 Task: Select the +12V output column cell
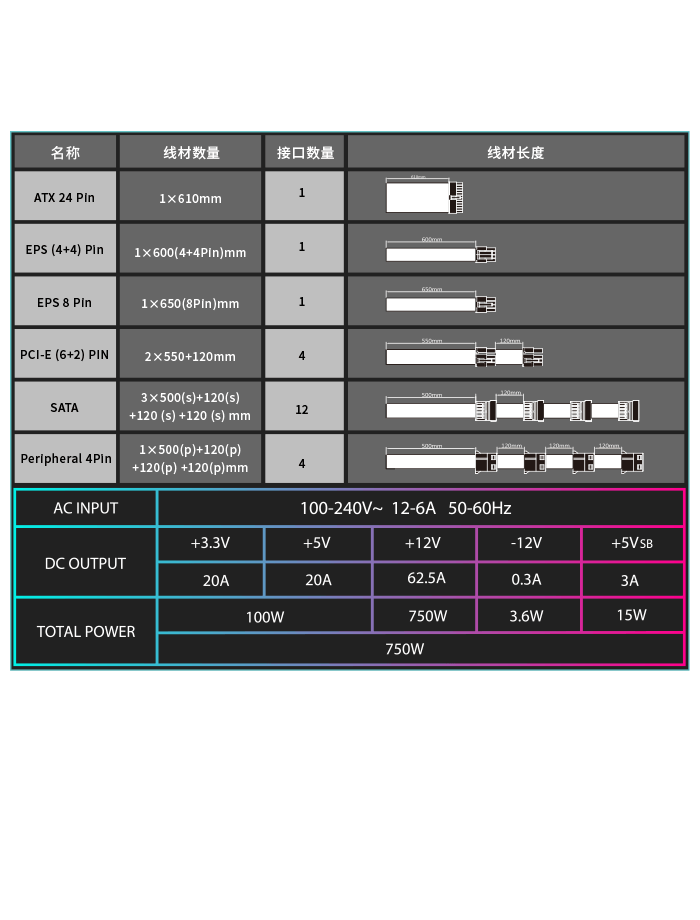[424, 543]
